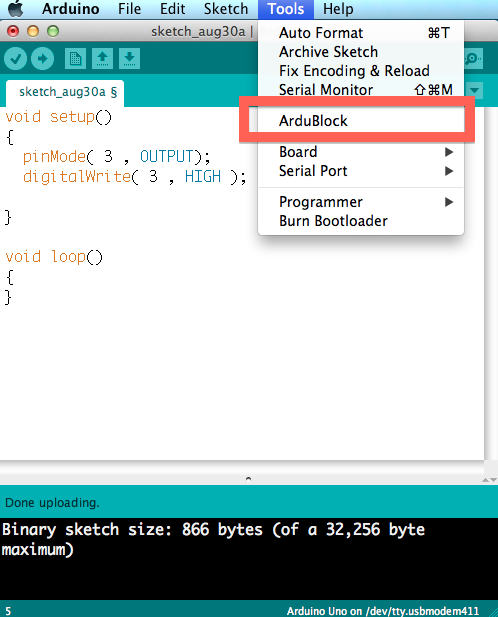The image size is (498, 617).
Task: Click the Arduino Uno port status text
Action: [383, 611]
